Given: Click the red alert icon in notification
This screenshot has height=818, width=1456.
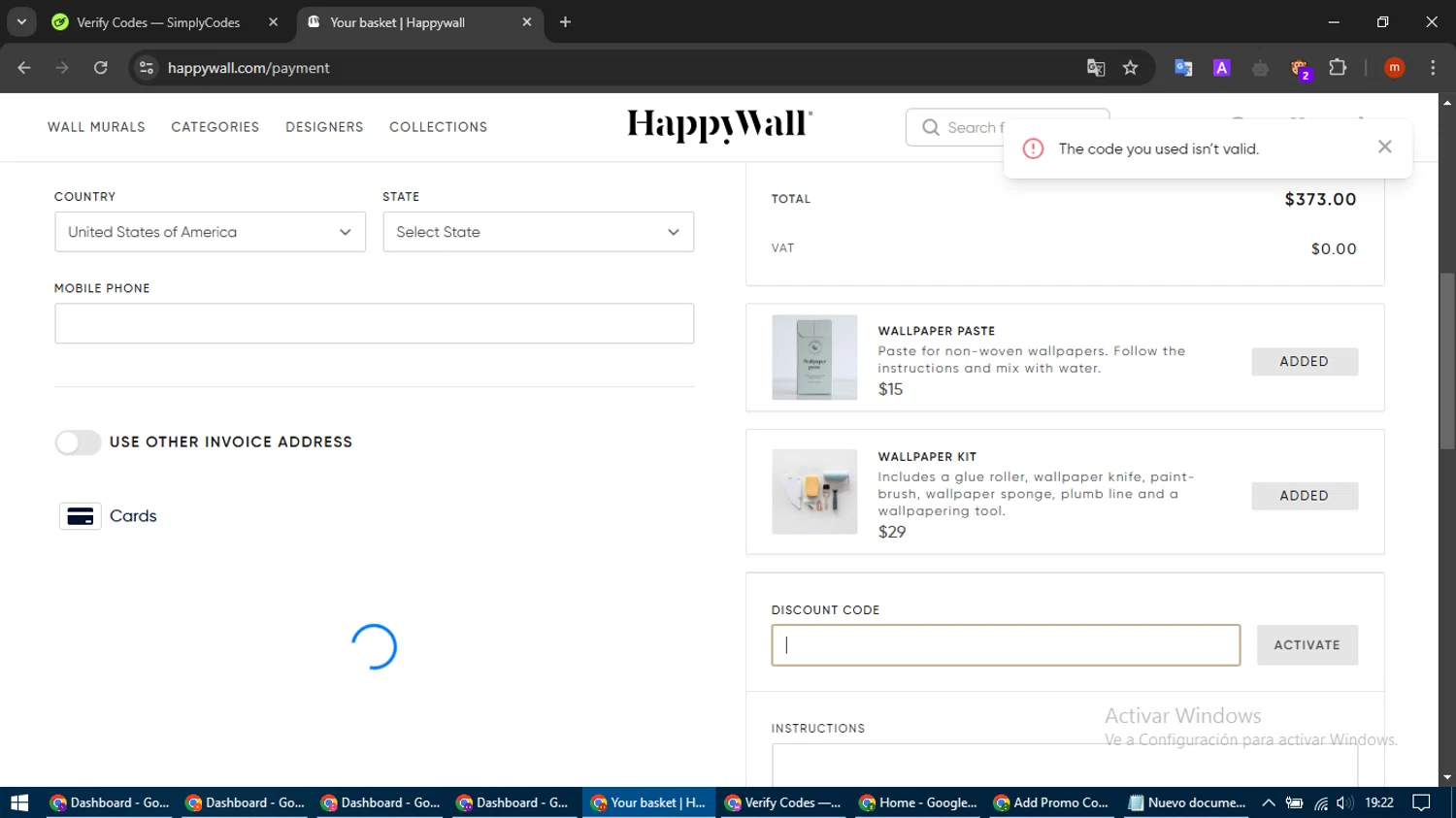Looking at the screenshot, I should (1033, 148).
